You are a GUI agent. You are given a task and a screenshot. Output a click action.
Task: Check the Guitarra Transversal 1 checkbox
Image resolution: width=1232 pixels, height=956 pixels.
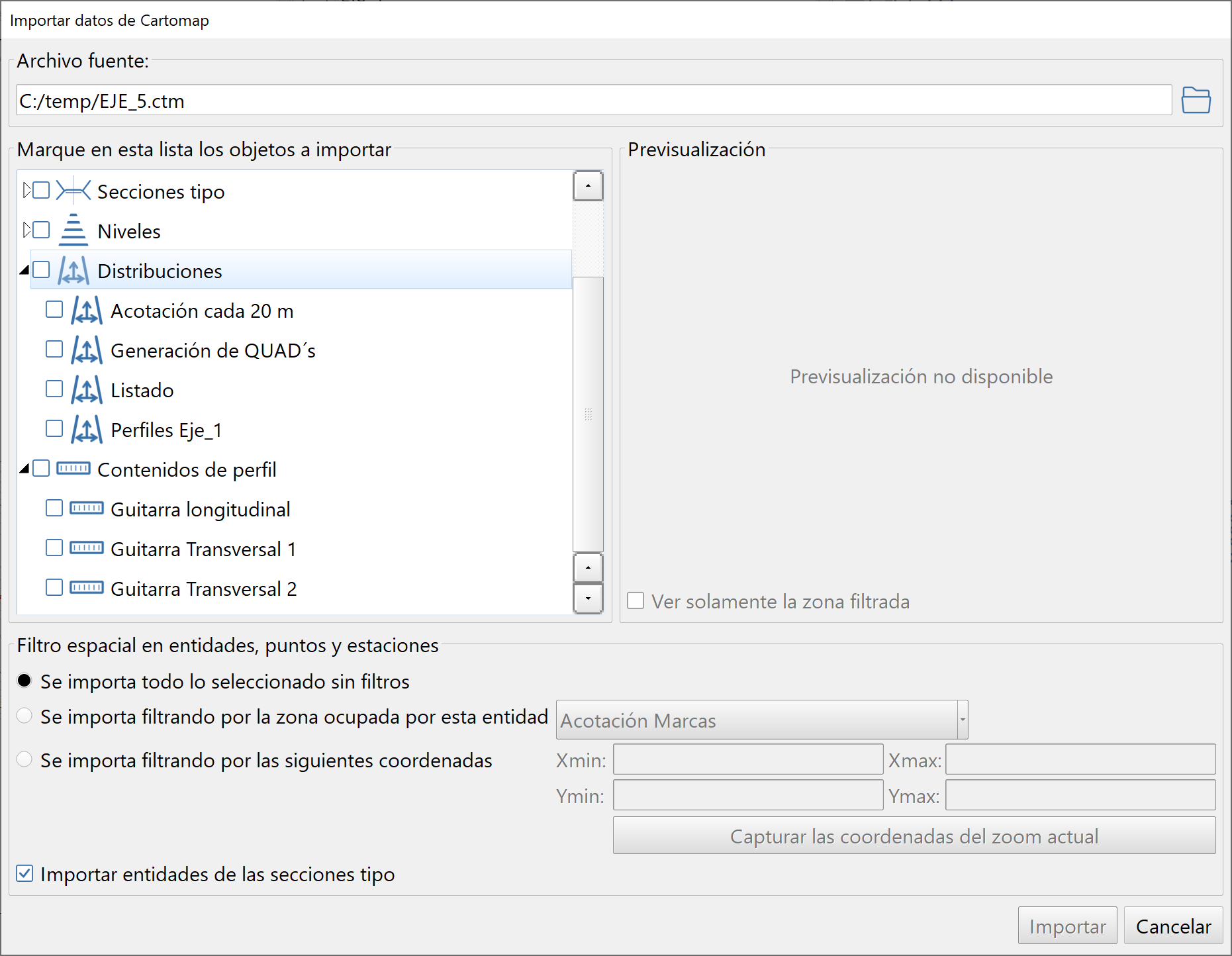[x=54, y=548]
